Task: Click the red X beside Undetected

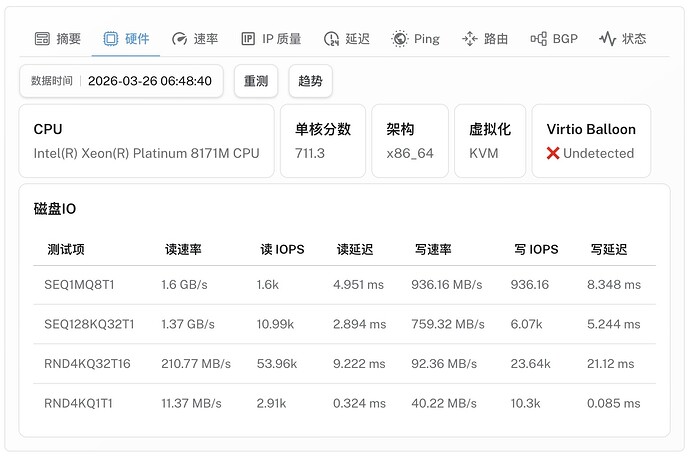Action: click(553, 153)
